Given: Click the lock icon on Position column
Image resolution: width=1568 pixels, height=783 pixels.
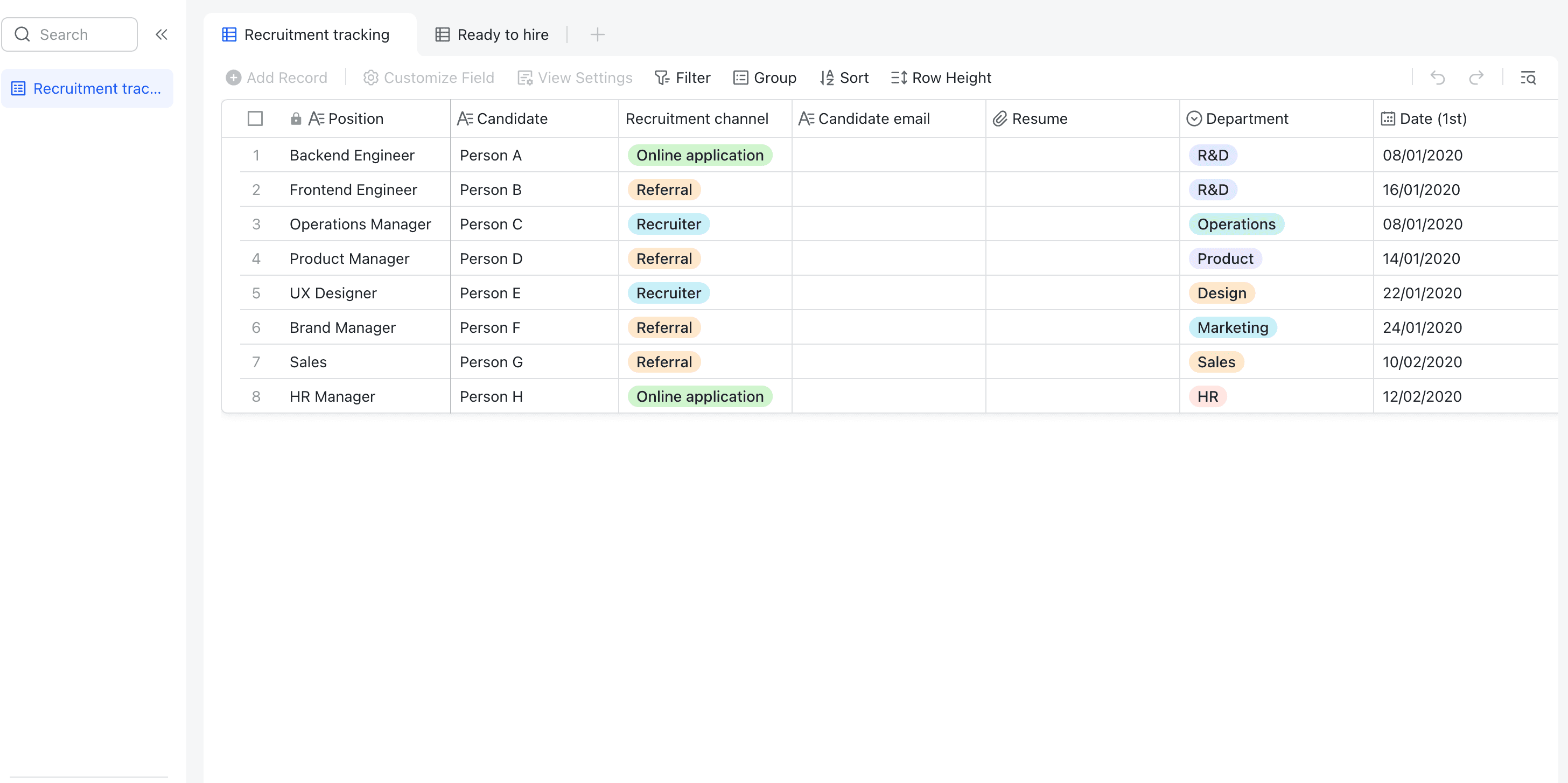Looking at the screenshot, I should (x=296, y=118).
